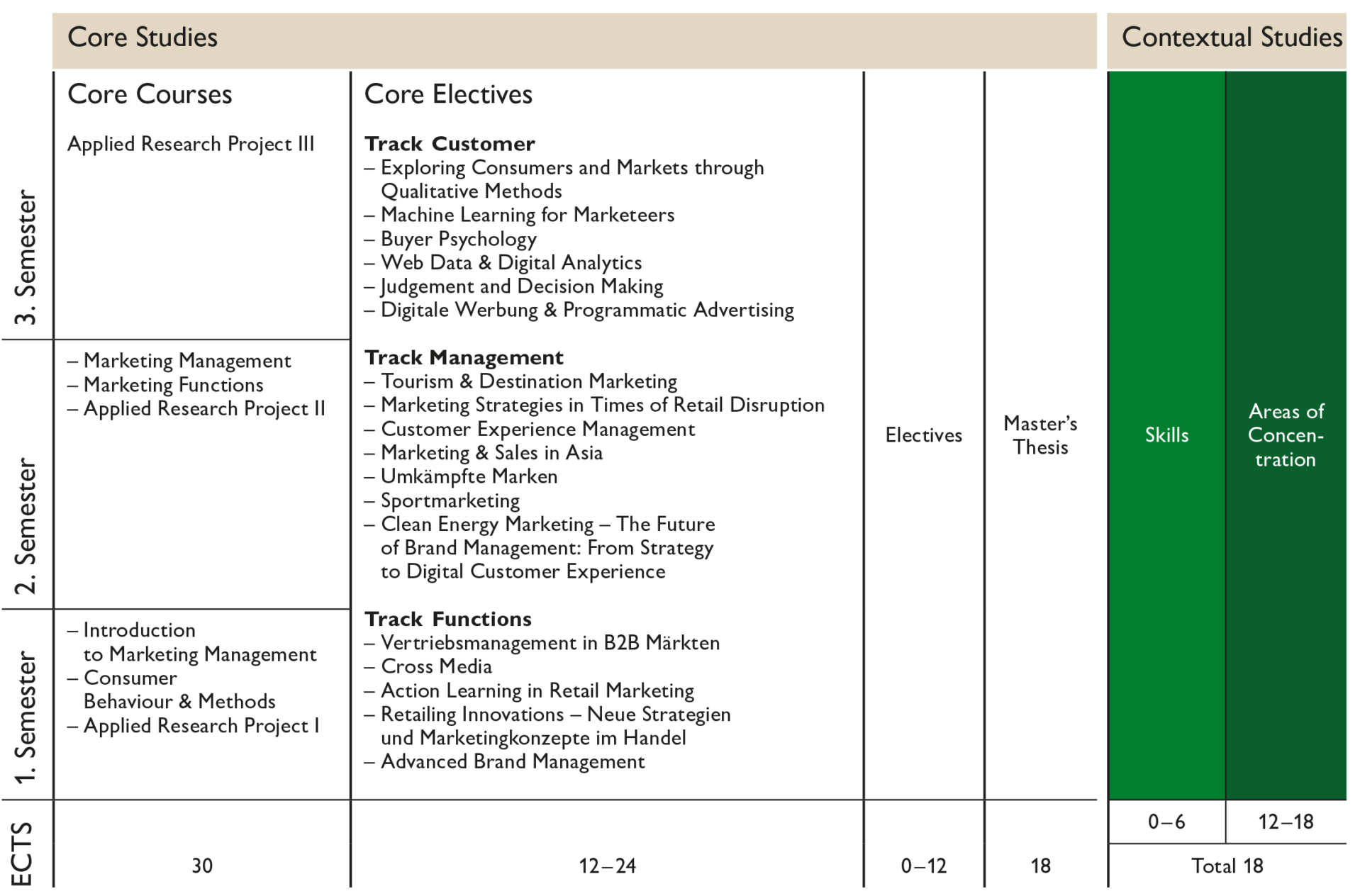This screenshot has height=896, width=1360.
Task: Click the Track Customer heading
Action: [450, 144]
